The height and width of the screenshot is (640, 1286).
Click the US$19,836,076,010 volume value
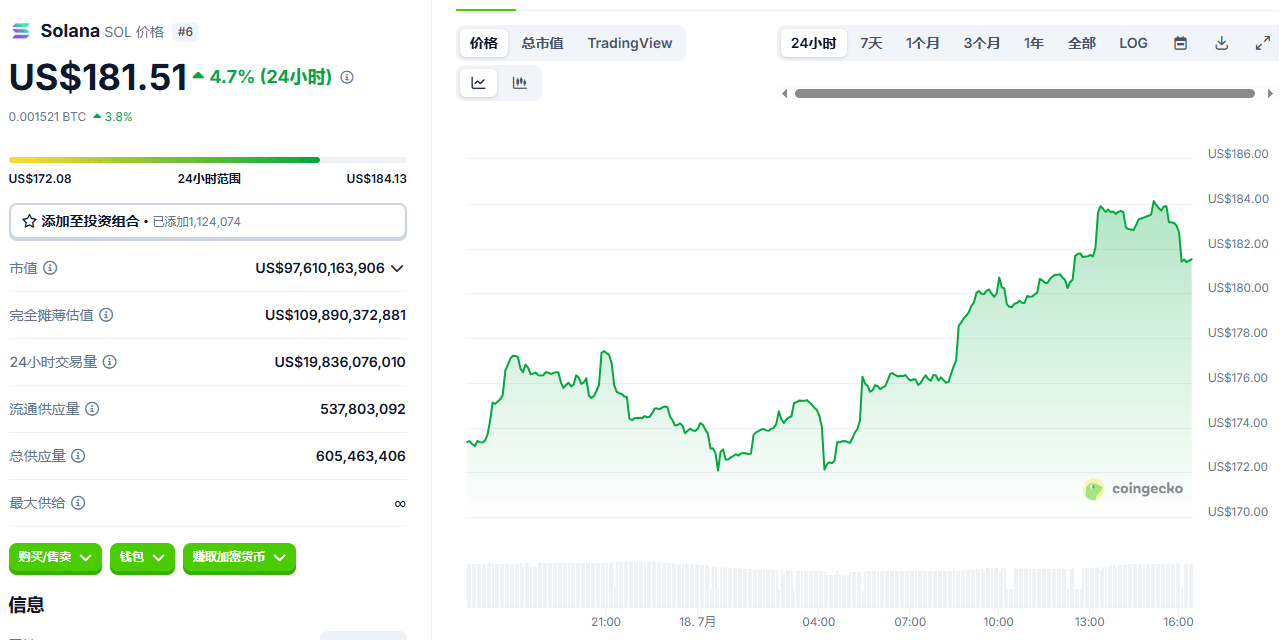[341, 362]
